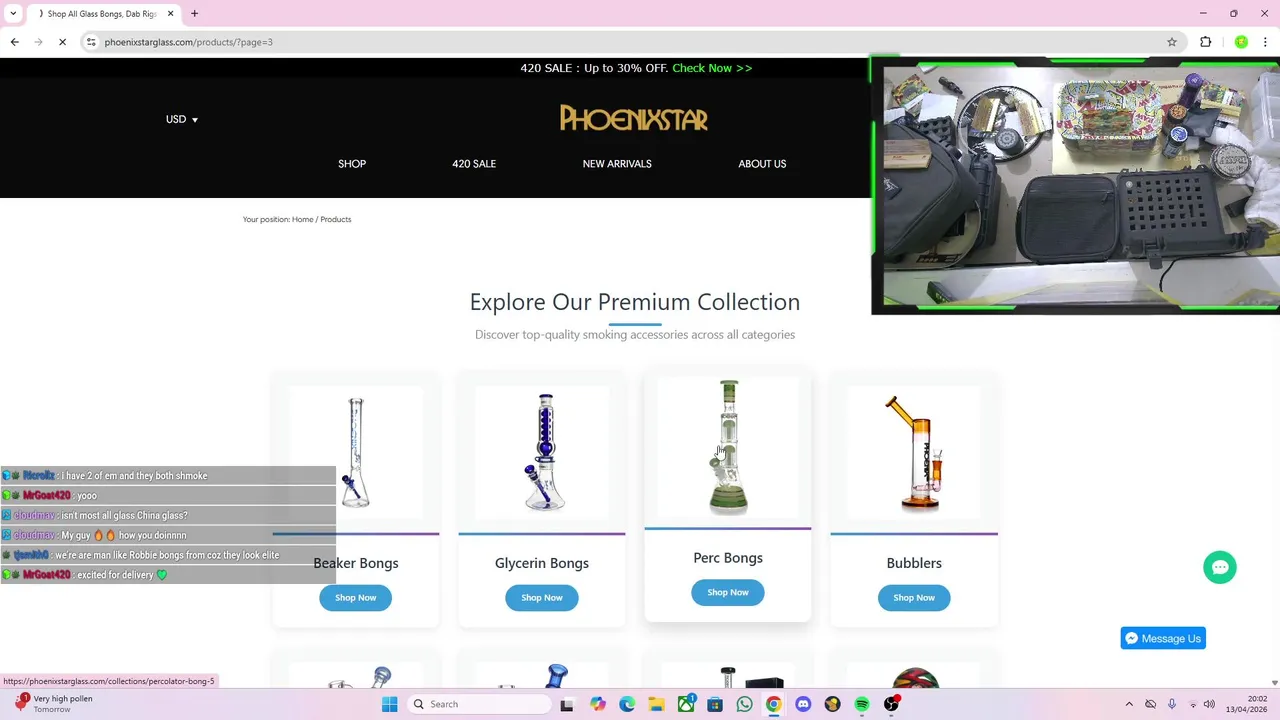Open the network Wi-Fi icon in tray
The width and height of the screenshot is (1280, 720).
point(1192,704)
